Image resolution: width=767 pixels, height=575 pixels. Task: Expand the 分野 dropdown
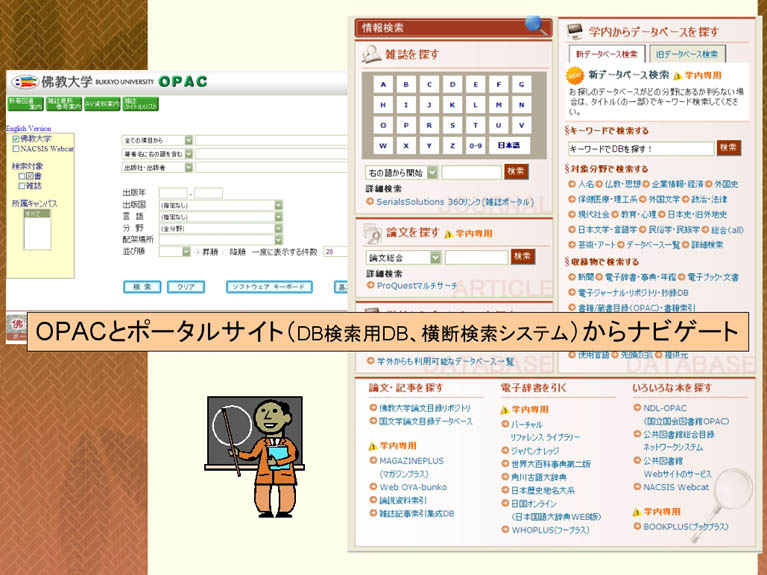click(x=221, y=229)
